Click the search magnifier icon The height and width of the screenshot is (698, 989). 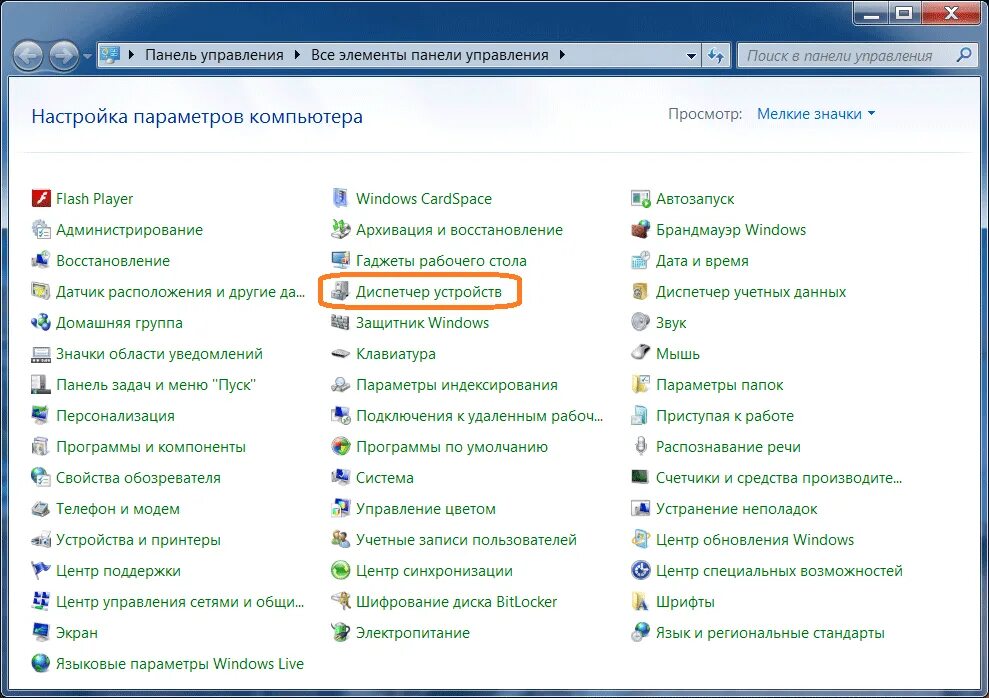[964, 55]
